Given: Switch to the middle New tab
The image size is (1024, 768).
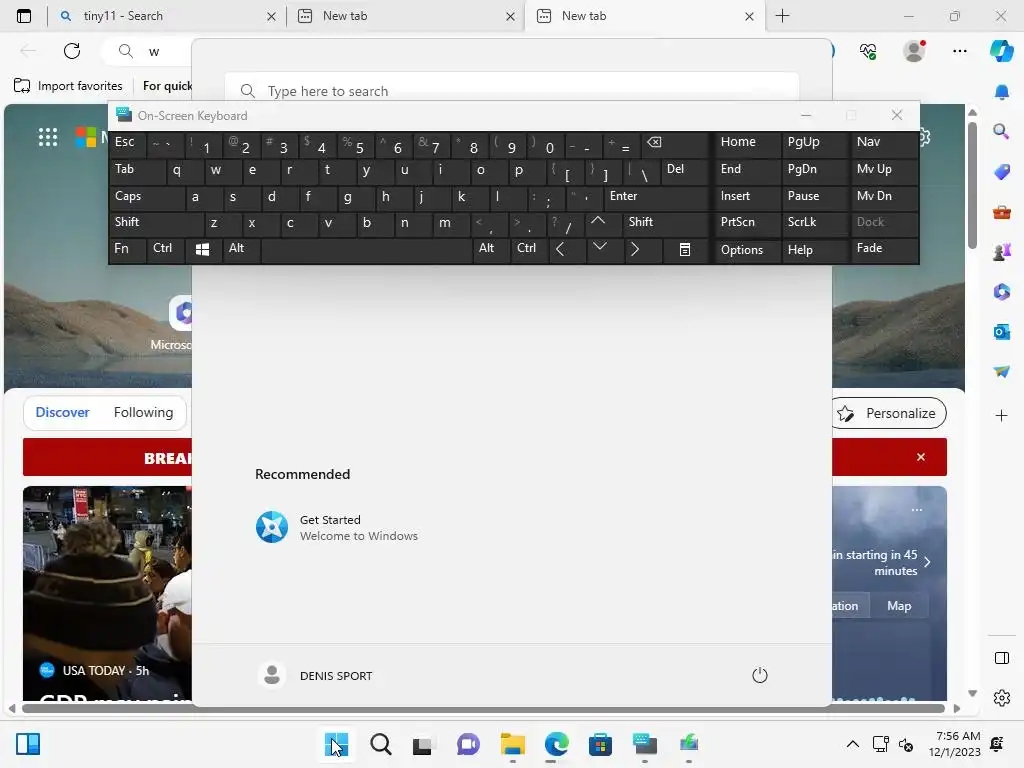Looking at the screenshot, I should pyautogui.click(x=405, y=16).
